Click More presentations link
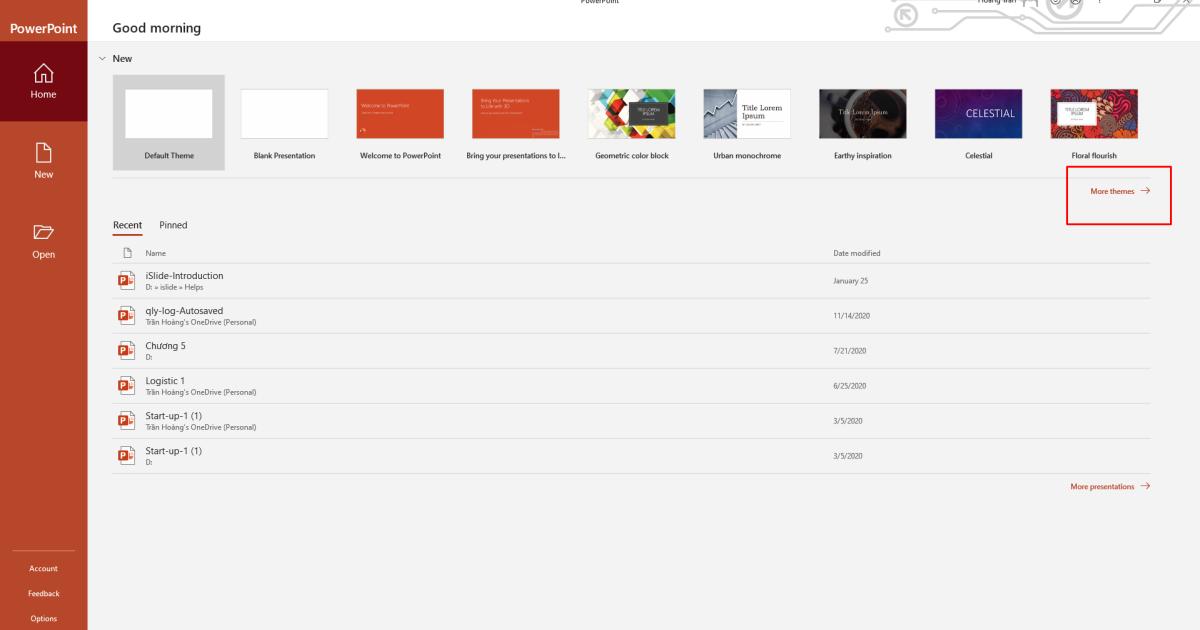This screenshot has height=630, width=1200. [1110, 486]
